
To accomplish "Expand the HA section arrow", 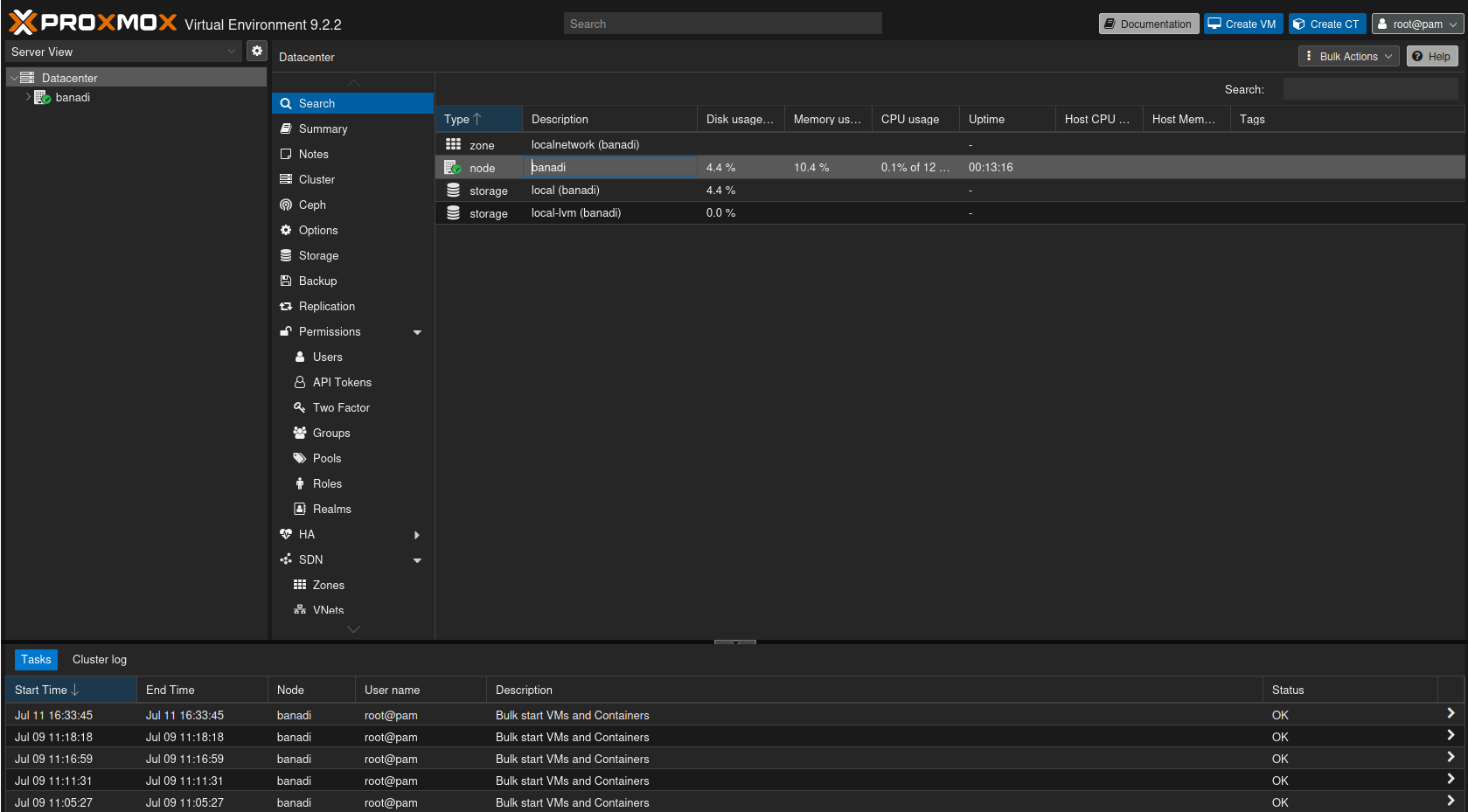I will point(417,535).
